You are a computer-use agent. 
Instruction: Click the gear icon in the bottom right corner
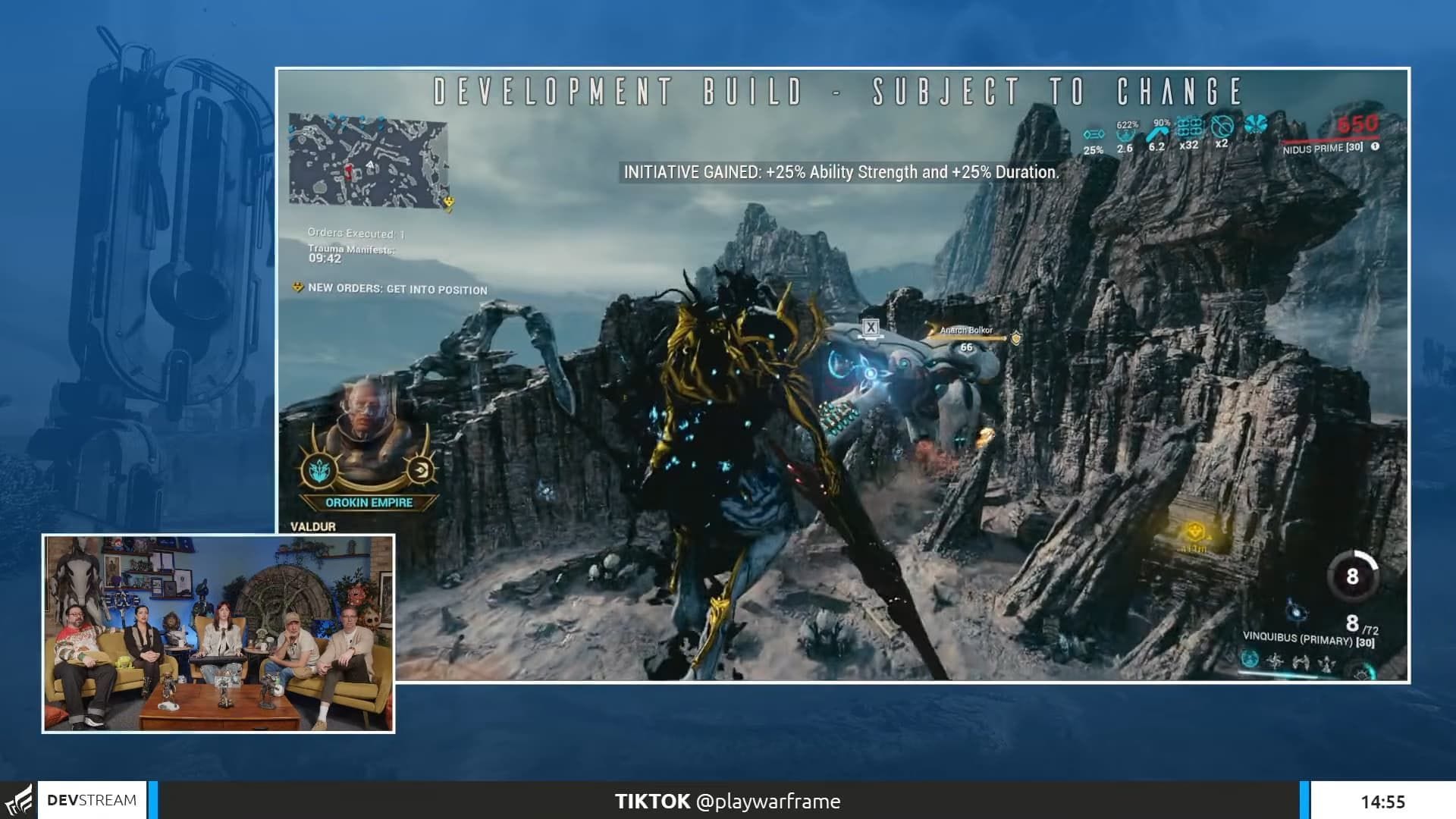(1363, 676)
